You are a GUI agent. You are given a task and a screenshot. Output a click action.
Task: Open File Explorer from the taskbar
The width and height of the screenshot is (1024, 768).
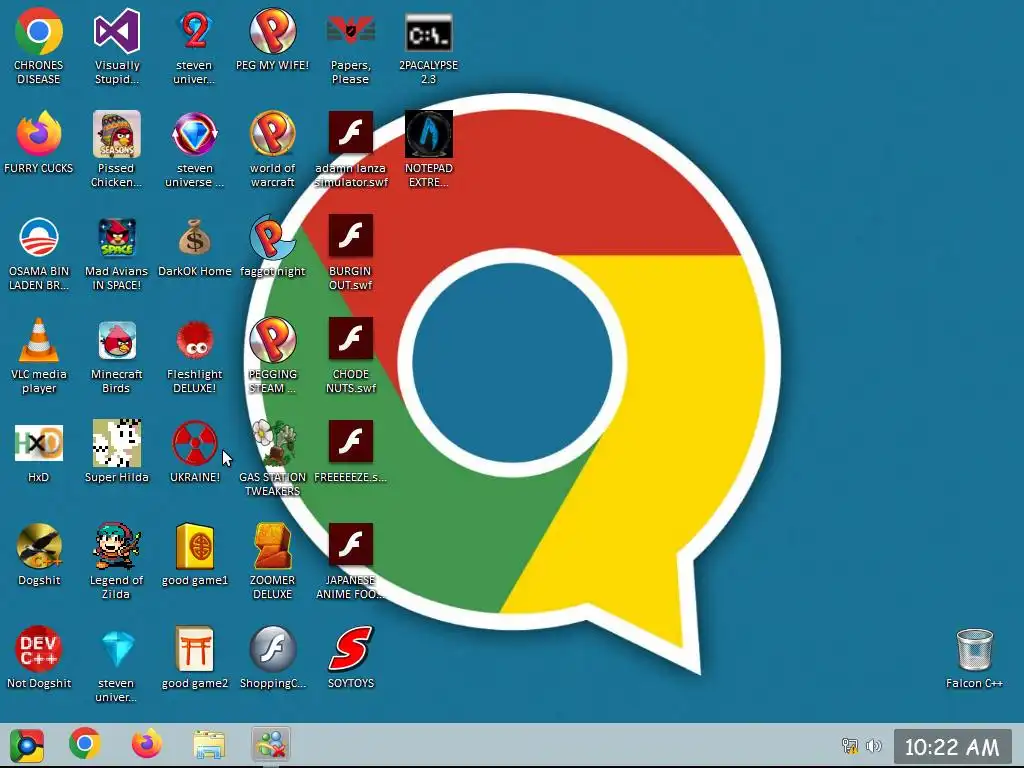tap(209, 745)
